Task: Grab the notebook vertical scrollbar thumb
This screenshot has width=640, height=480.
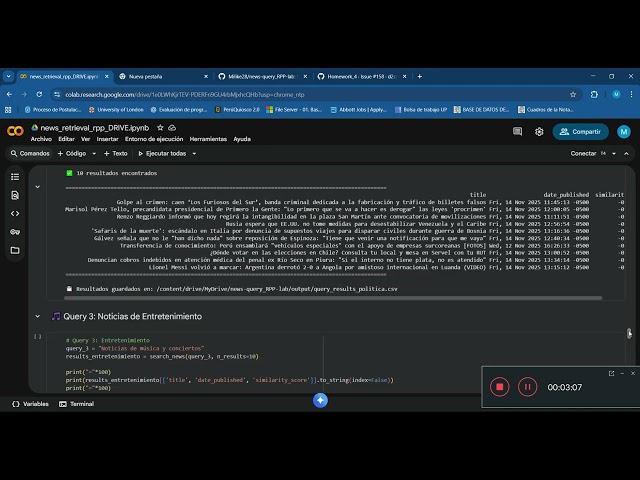Action: click(x=629, y=333)
